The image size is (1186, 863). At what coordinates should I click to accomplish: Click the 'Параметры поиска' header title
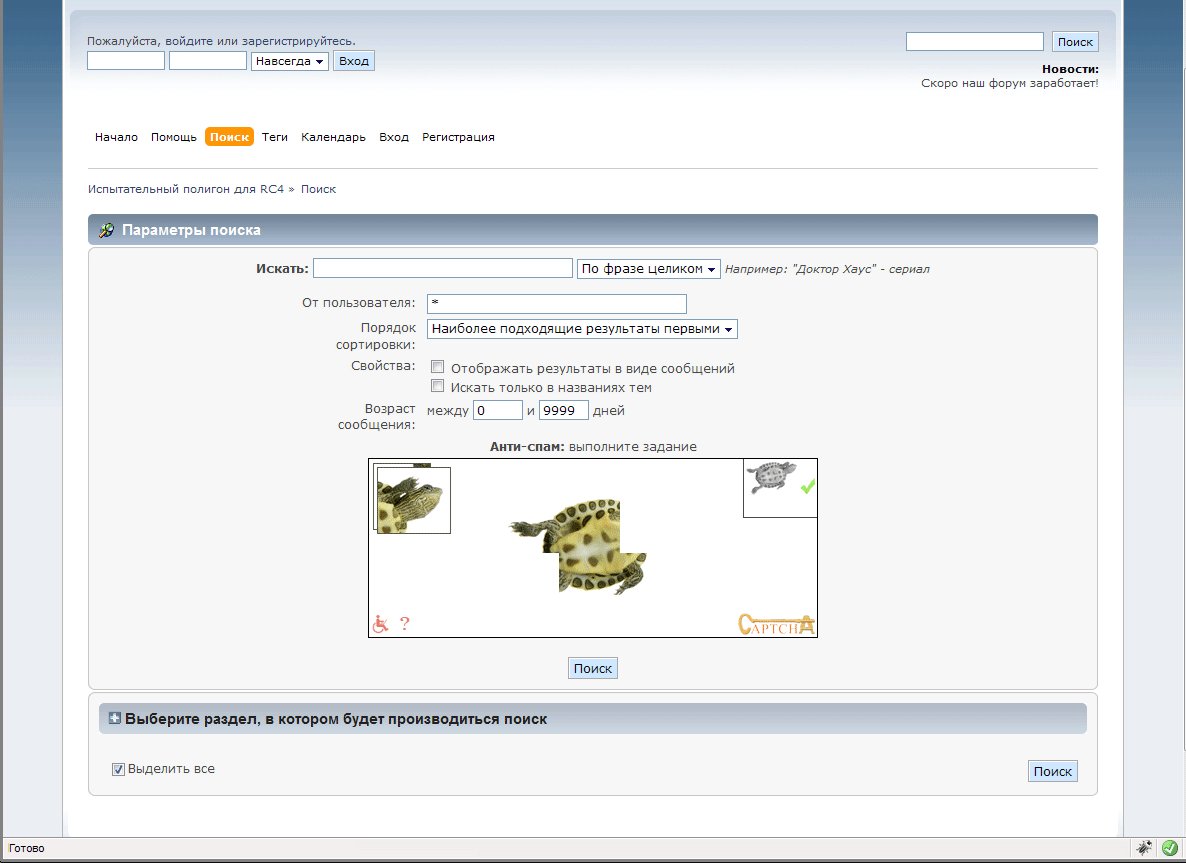pos(191,230)
